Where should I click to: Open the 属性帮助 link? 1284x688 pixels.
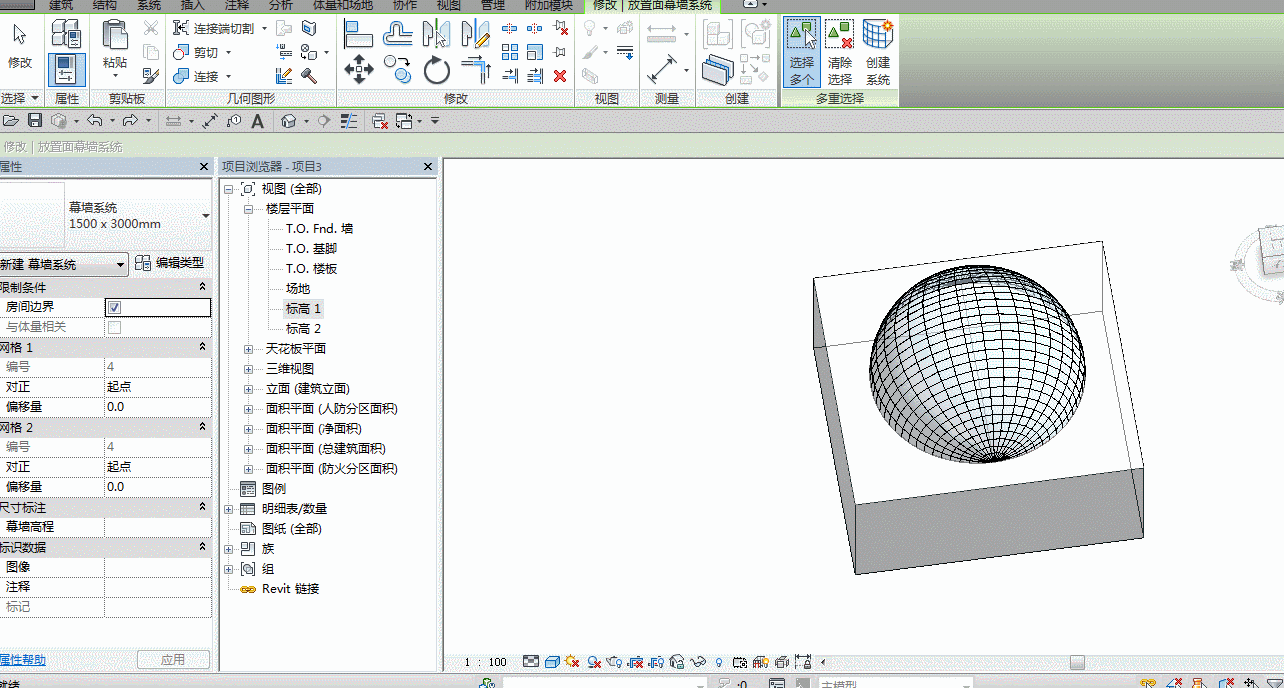tap(22, 660)
